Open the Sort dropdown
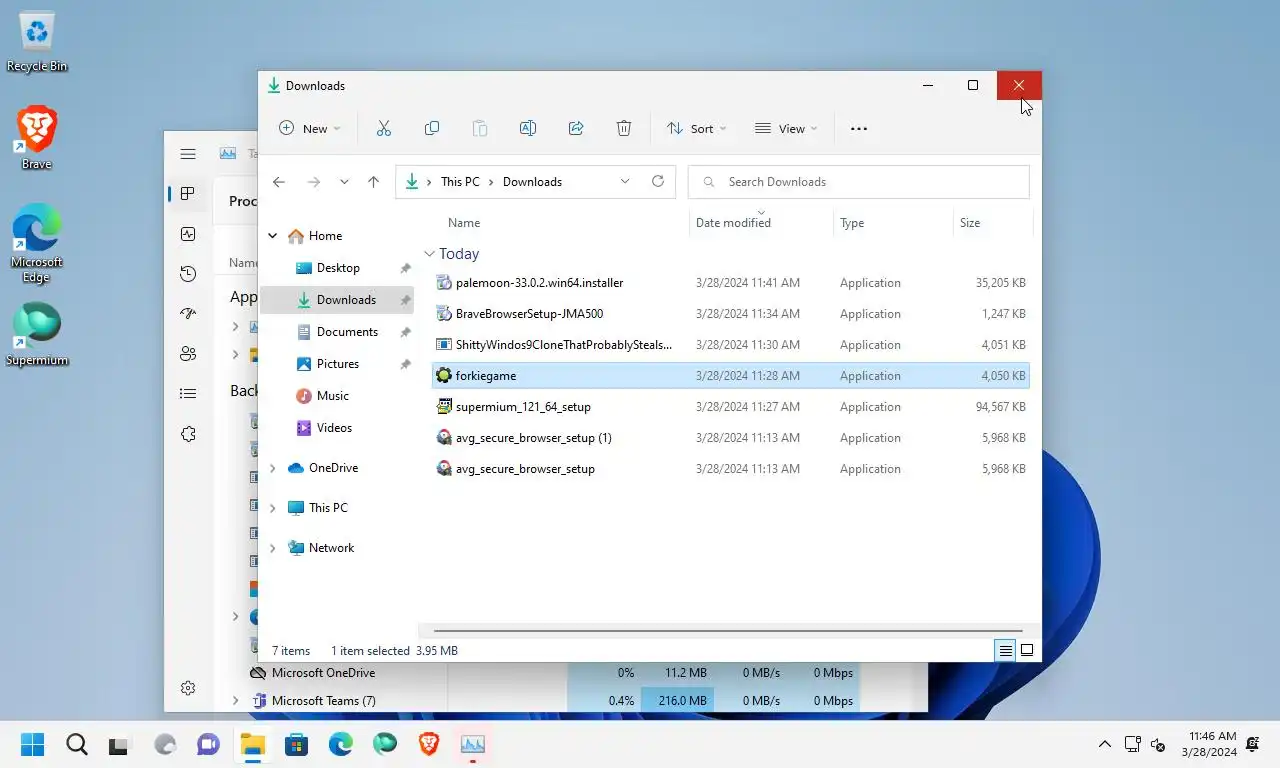 pos(696,128)
